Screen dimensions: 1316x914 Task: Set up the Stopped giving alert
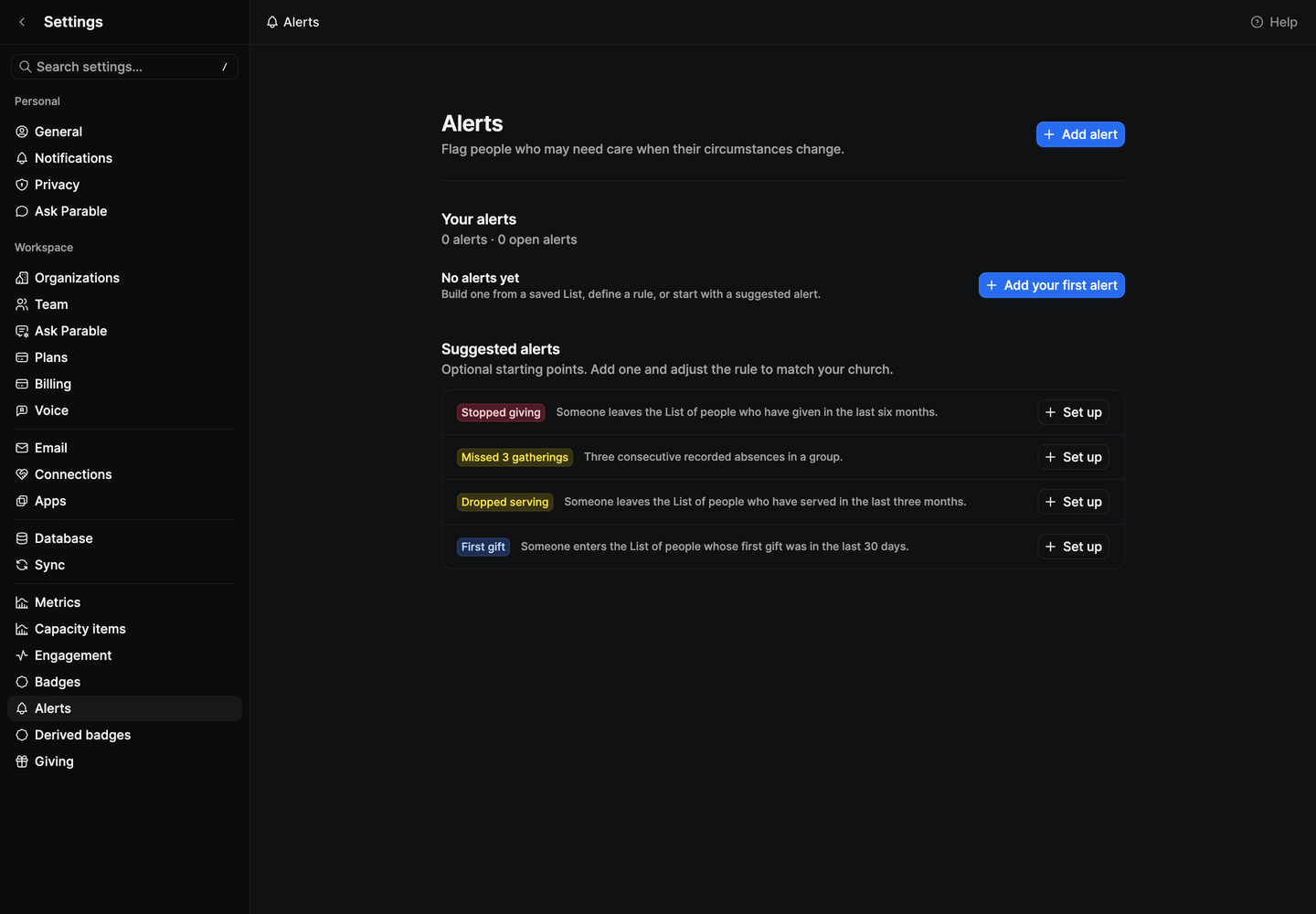click(x=1073, y=412)
